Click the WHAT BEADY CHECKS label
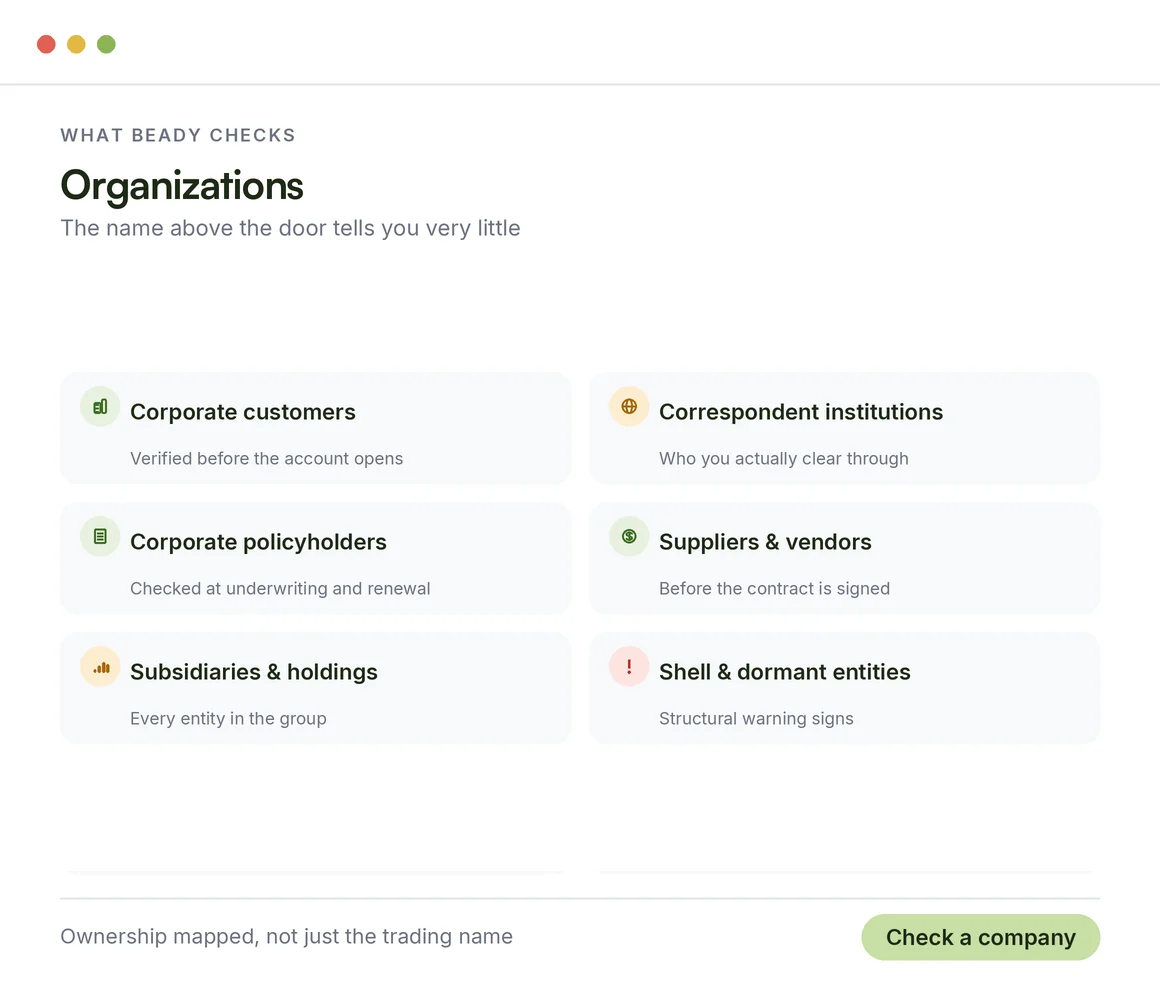This screenshot has width=1160, height=1000. (178, 135)
